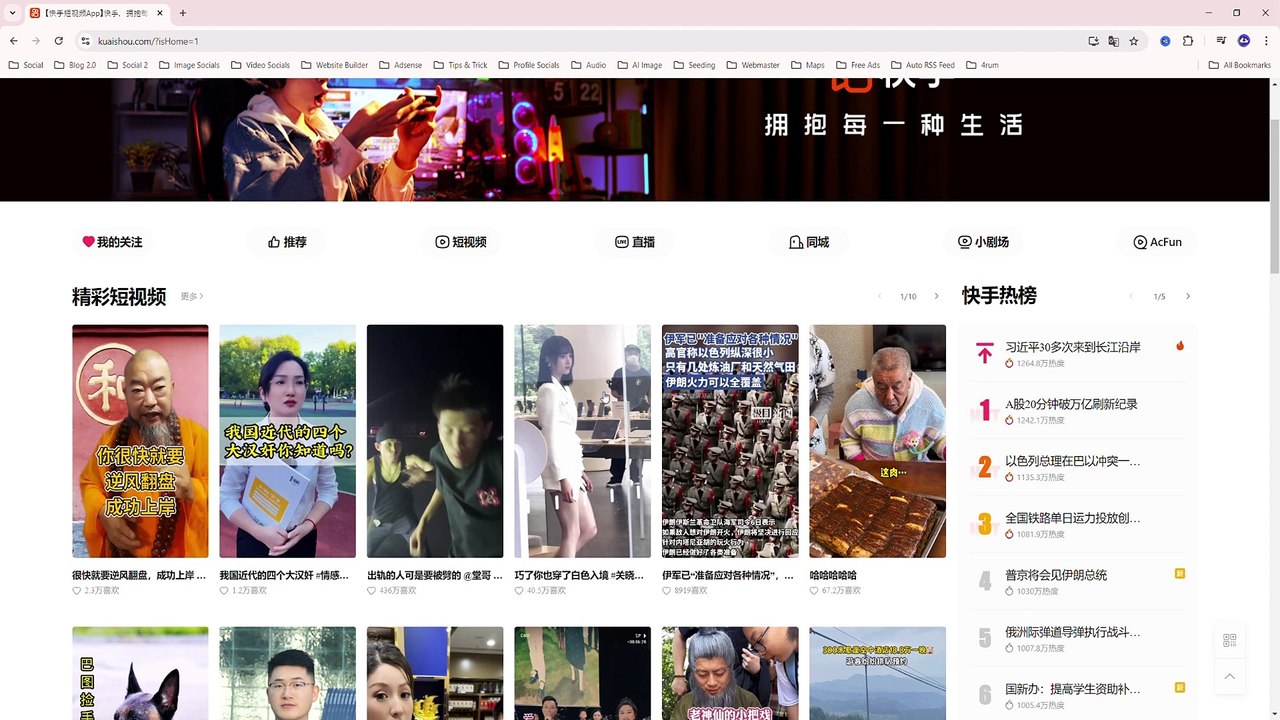Go to next page of 精彩短视频 (1/10)
Viewport: 1280px width, 720px height.
pos(936,296)
